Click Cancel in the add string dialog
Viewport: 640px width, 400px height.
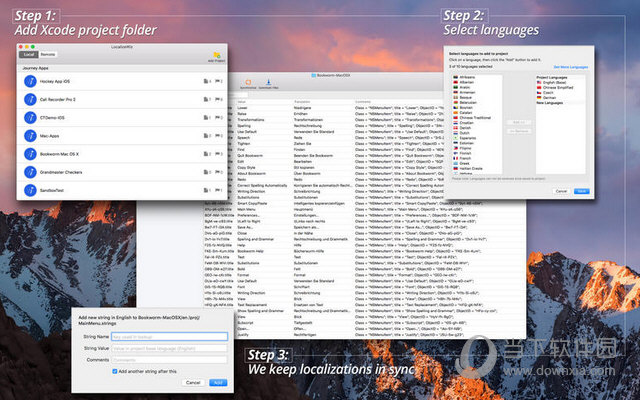[193, 382]
